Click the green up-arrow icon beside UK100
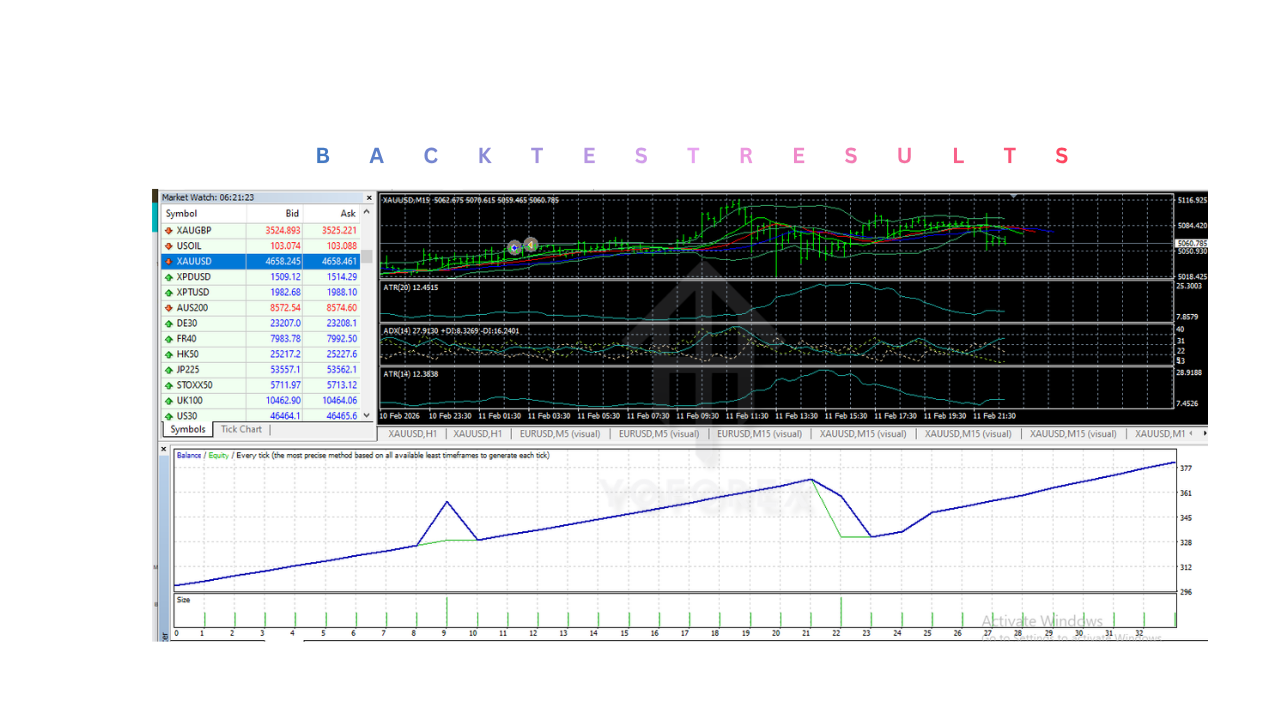Viewport: 1280px width, 720px height. [167, 400]
